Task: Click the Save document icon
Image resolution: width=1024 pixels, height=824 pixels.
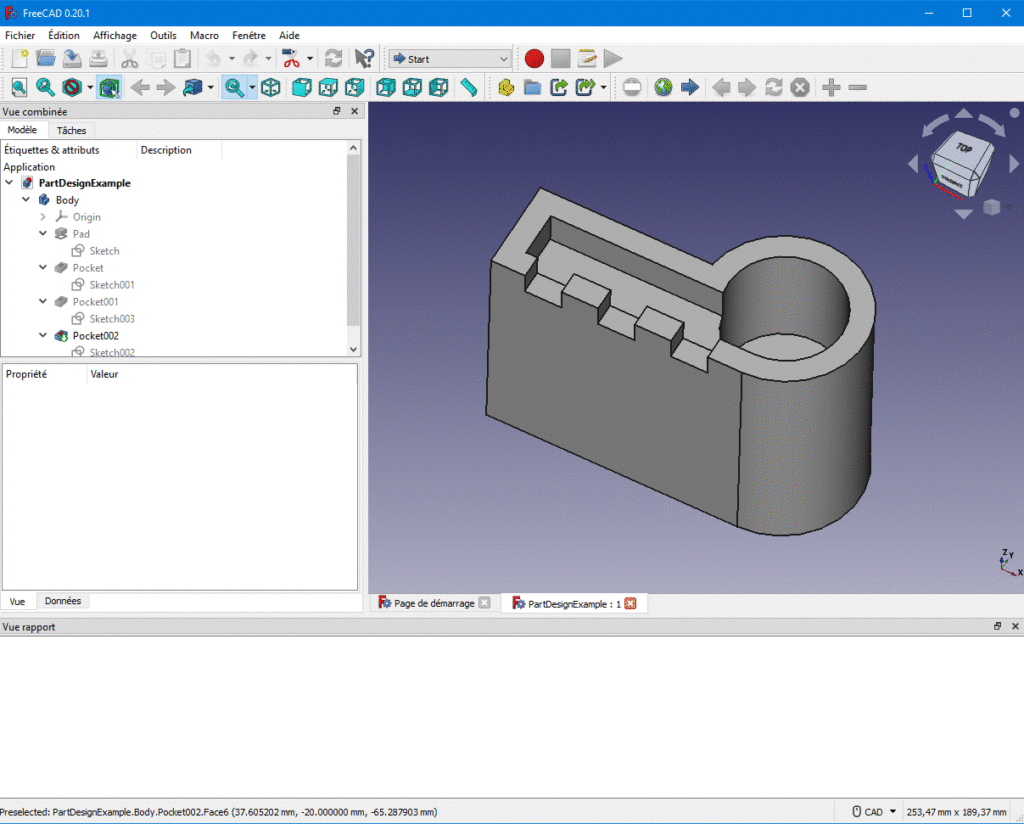Action: (x=72, y=59)
